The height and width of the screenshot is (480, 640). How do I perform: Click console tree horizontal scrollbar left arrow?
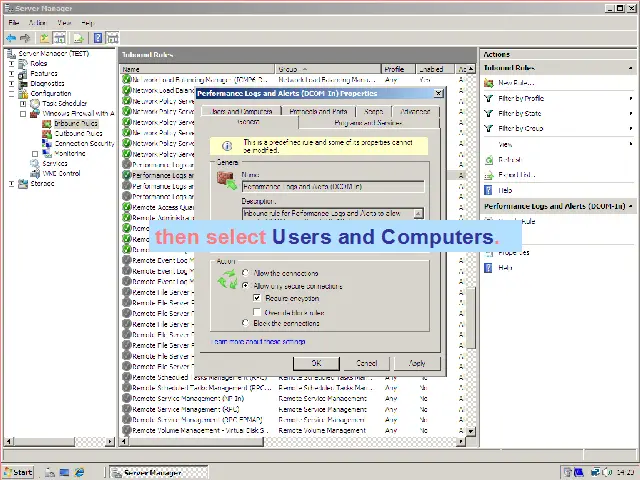pos(8,441)
